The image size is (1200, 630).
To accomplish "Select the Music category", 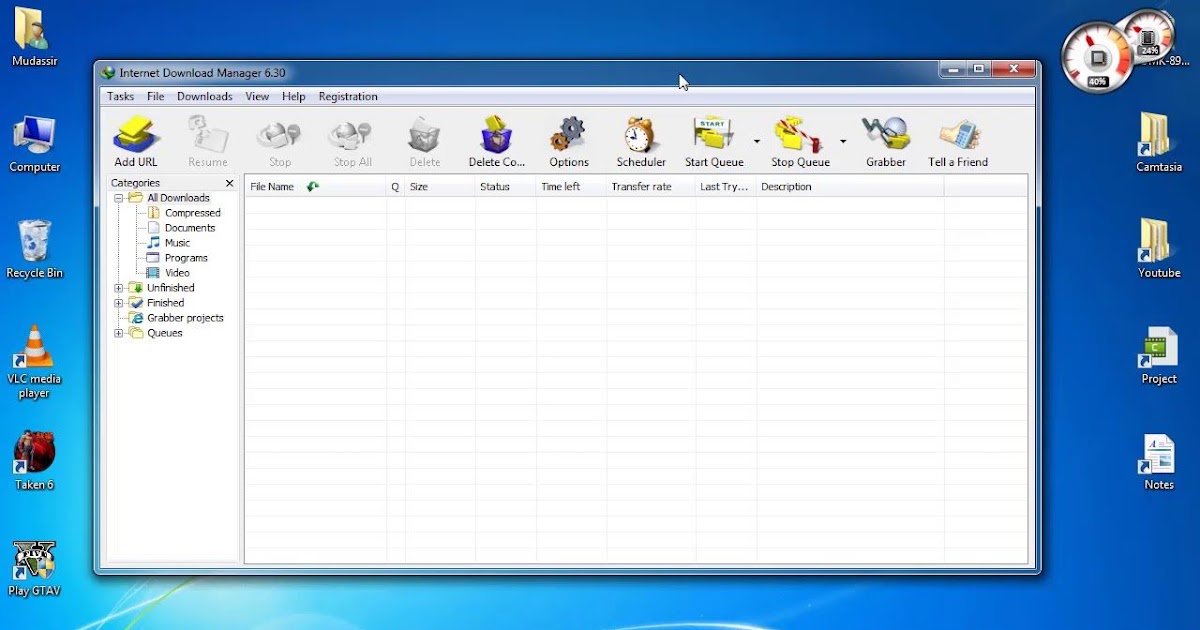I will coord(177,243).
